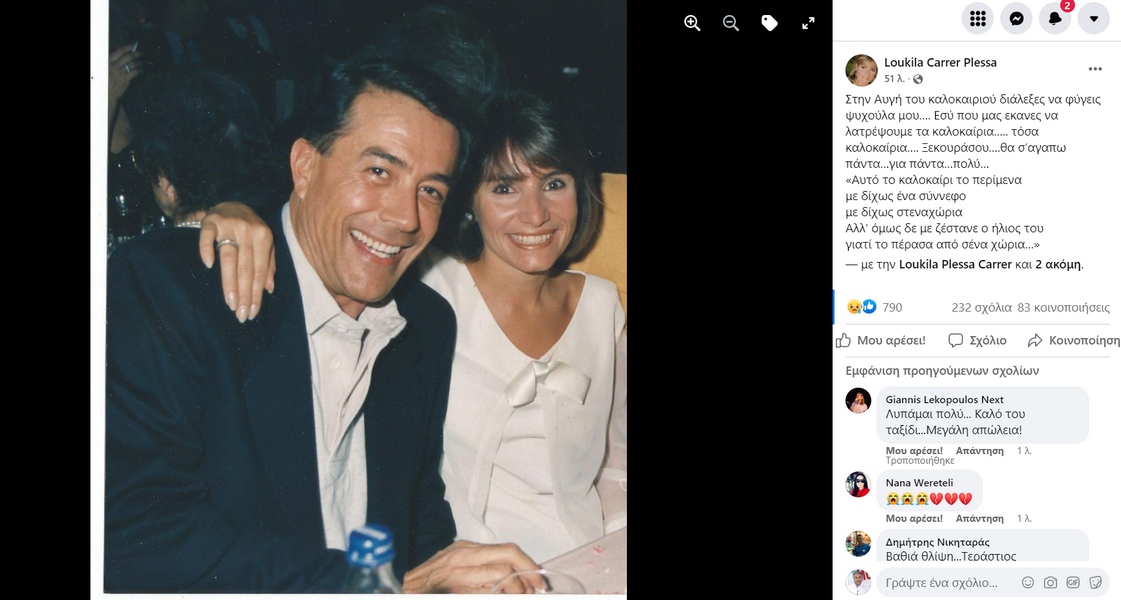Type in the comment input field
This screenshot has width=1121, height=600.
940,582
